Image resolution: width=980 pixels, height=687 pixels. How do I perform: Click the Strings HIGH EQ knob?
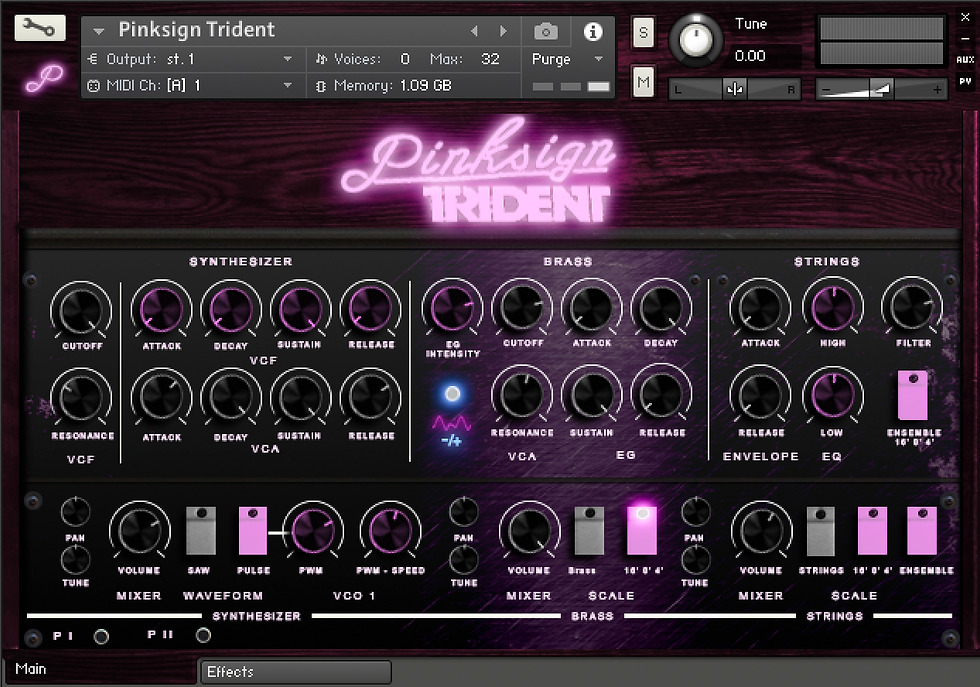[x=832, y=308]
